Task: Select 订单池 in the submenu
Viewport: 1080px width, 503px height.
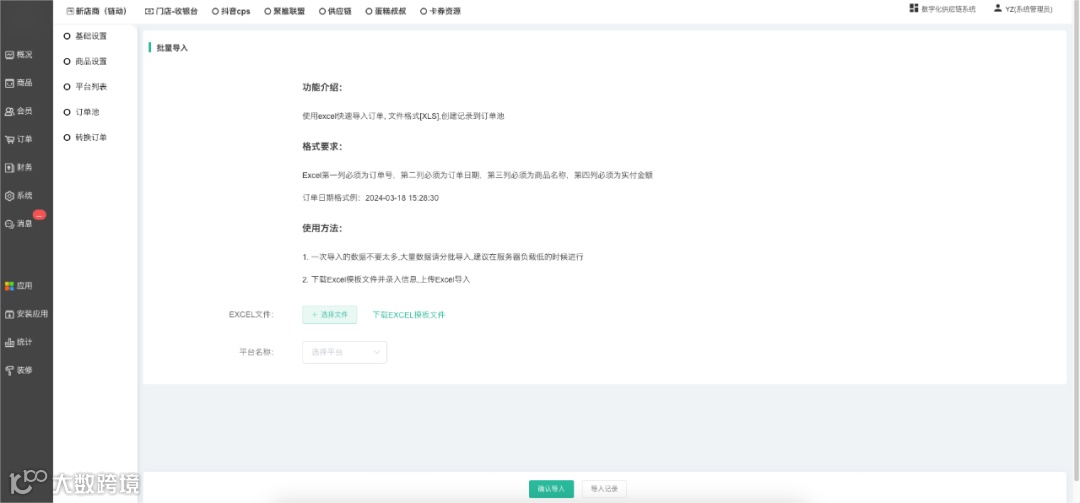Action: click(x=81, y=112)
